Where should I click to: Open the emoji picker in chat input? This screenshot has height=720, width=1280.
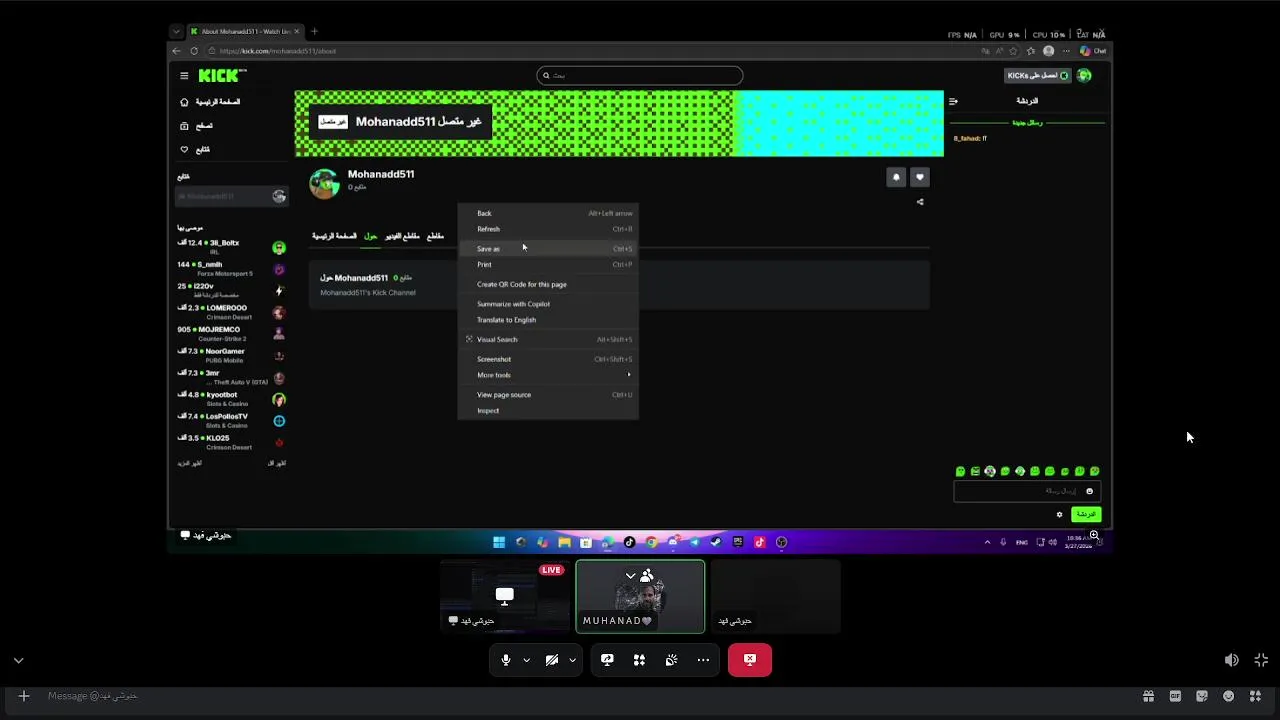1090,491
